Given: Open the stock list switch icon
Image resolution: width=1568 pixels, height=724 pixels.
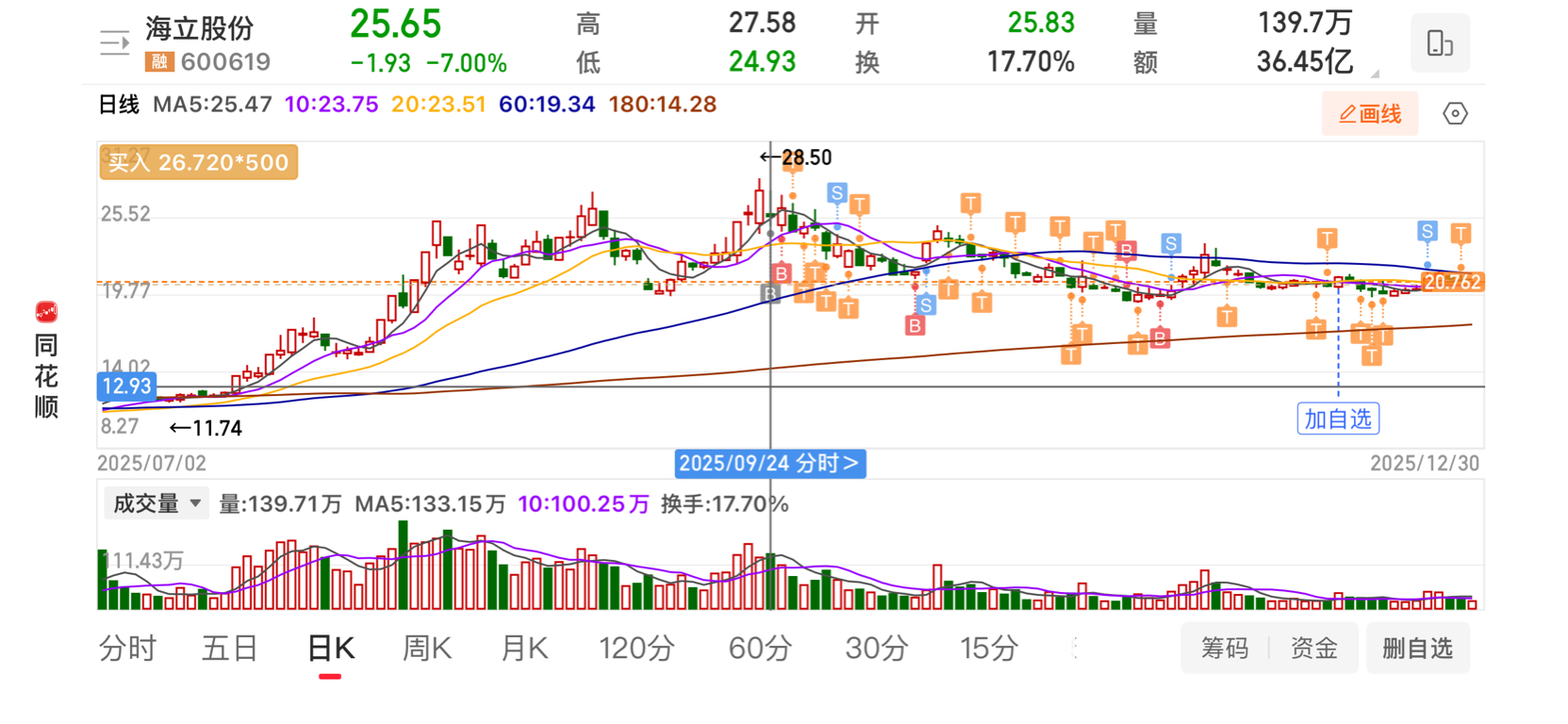Looking at the screenshot, I should click(115, 42).
